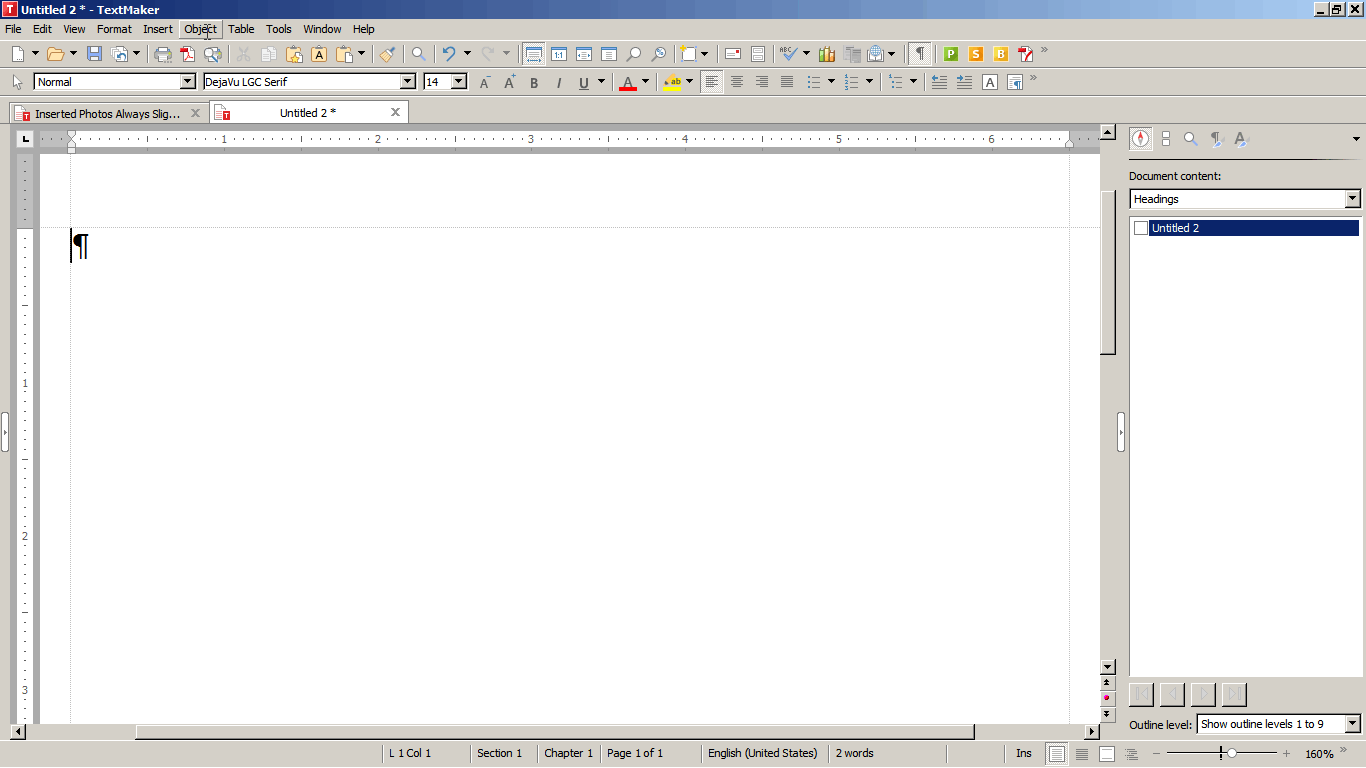Screen dimensions: 1366x768
Task: Click the zoom slider handle
Action: pyautogui.click(x=1232, y=753)
